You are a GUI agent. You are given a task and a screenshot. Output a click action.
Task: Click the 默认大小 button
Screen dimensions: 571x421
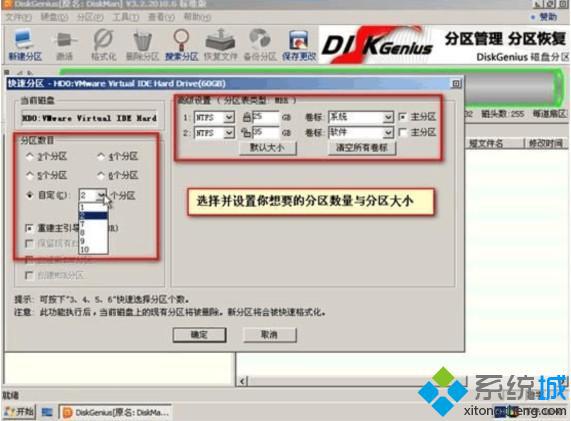tap(268, 148)
